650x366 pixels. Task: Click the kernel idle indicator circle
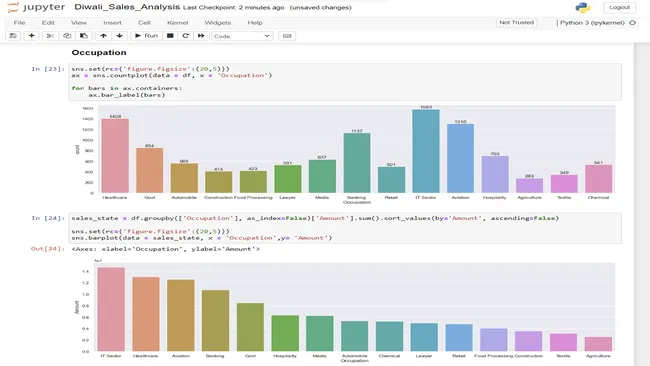633,23
